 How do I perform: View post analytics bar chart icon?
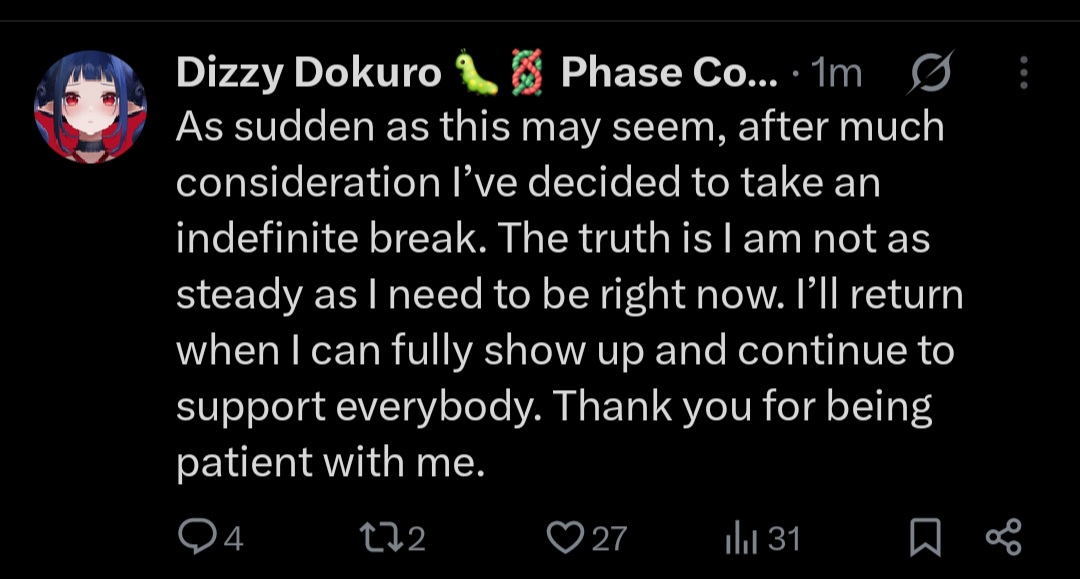click(x=741, y=538)
